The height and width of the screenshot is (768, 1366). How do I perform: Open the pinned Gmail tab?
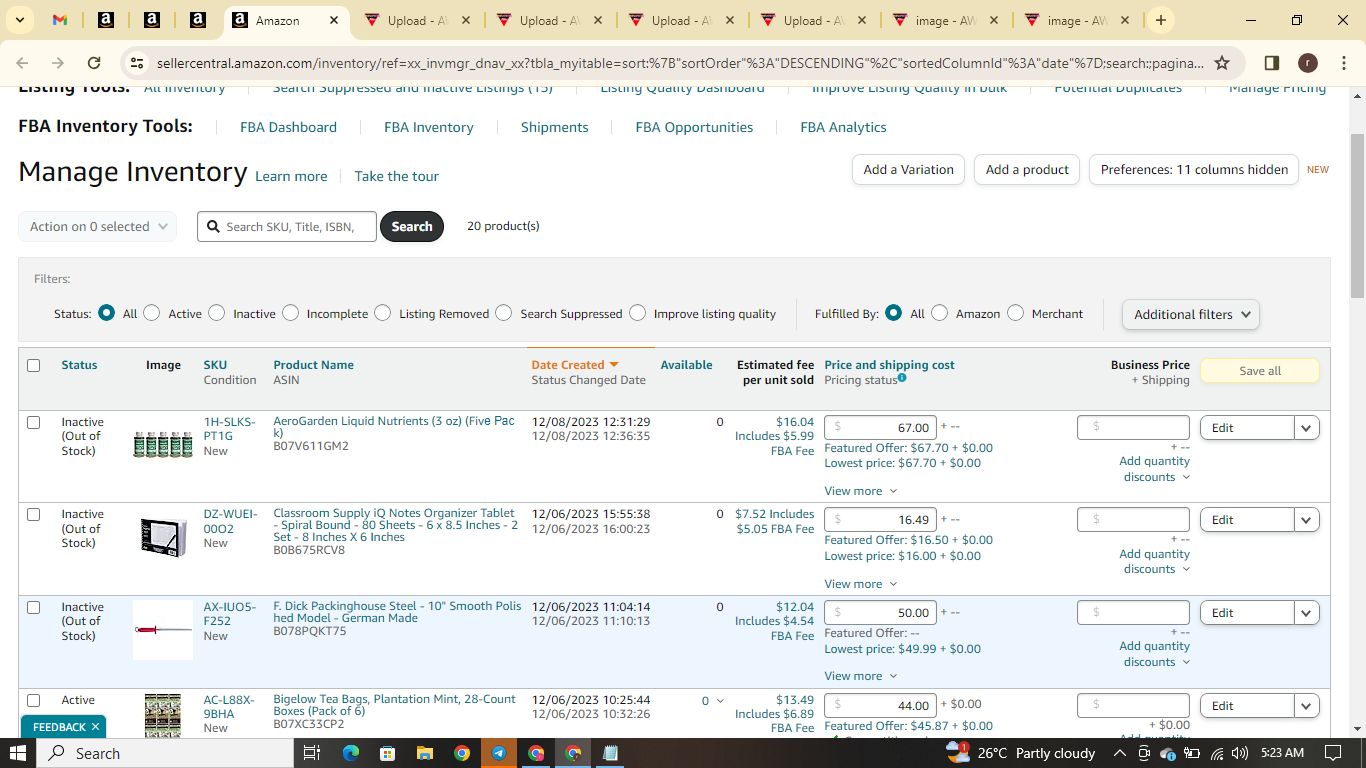click(59, 20)
